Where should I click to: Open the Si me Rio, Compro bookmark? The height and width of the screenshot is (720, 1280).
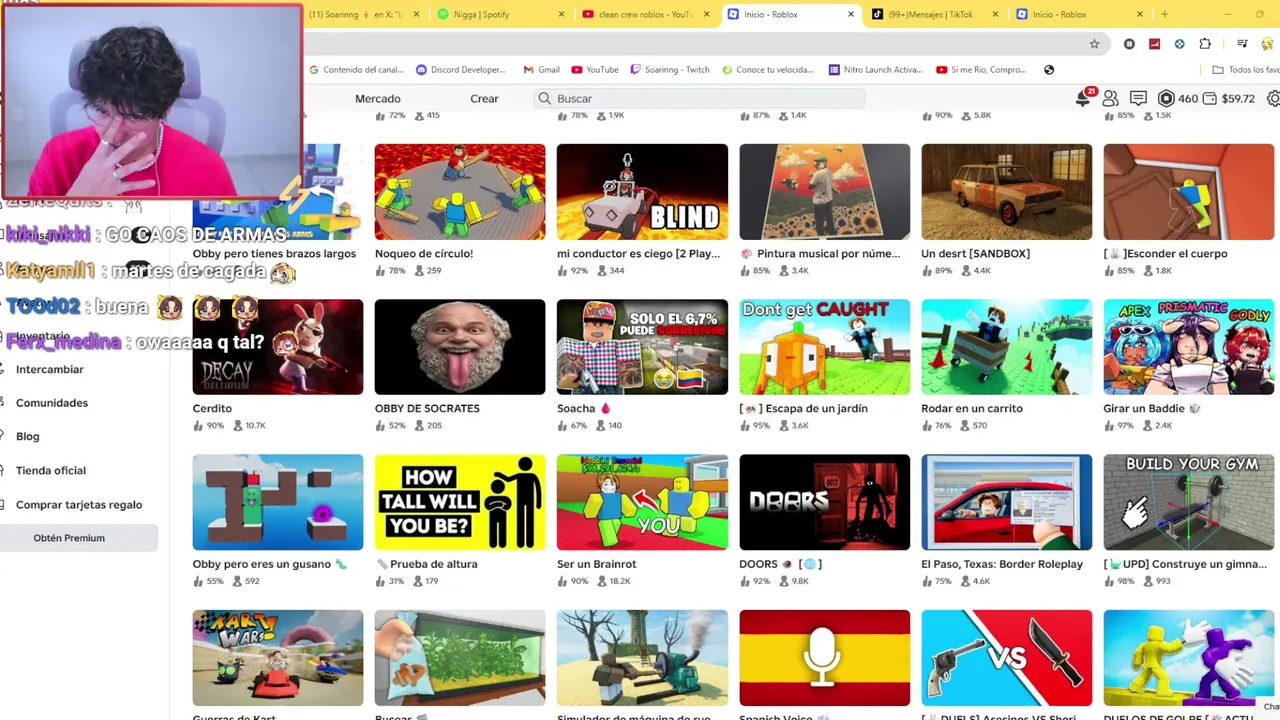(981, 70)
